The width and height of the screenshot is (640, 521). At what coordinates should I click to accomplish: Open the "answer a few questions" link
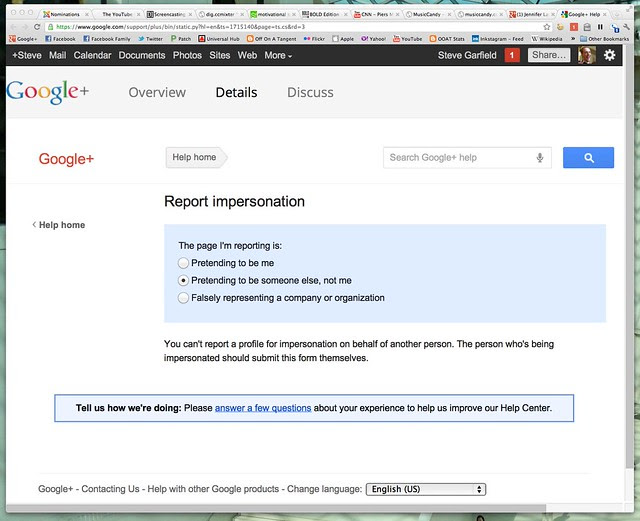263,408
